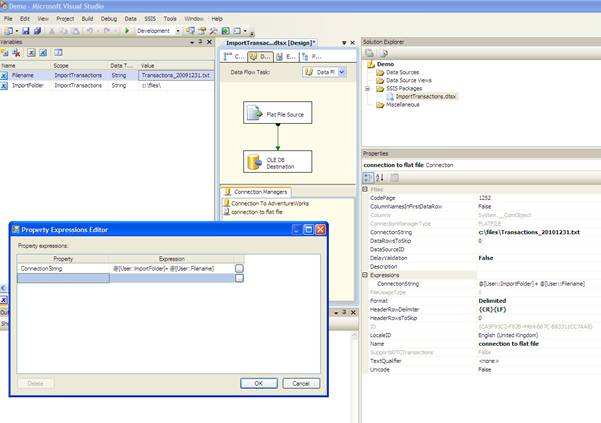Toggle Show System Variables icon

click(x=31, y=52)
